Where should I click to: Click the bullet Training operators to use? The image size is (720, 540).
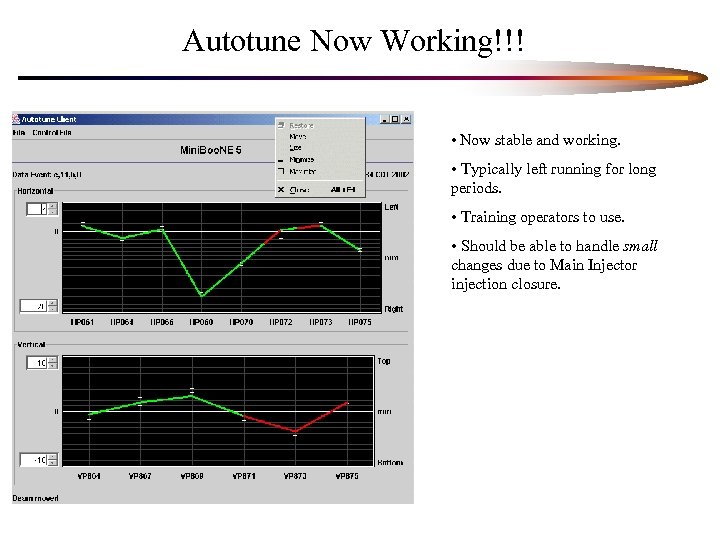point(537,217)
